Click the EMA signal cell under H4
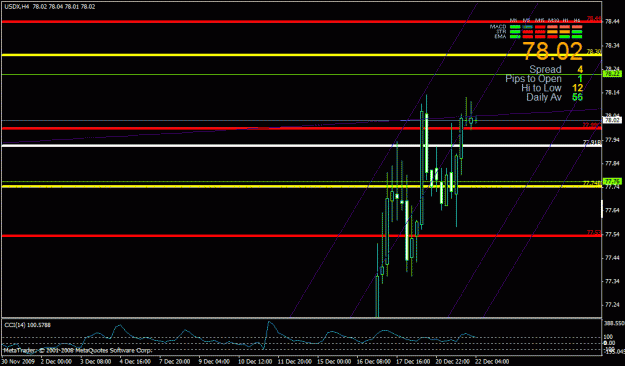625x366 pixels. 577,37
